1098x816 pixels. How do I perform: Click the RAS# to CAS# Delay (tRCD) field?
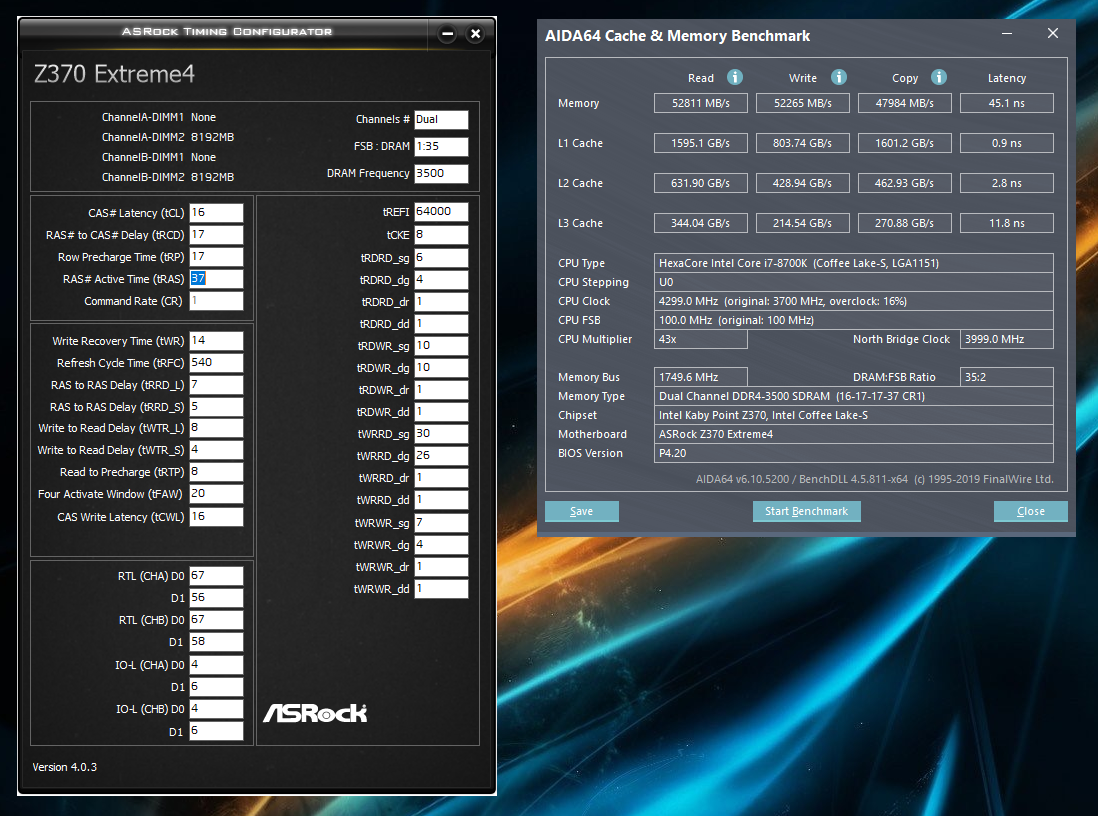216,235
